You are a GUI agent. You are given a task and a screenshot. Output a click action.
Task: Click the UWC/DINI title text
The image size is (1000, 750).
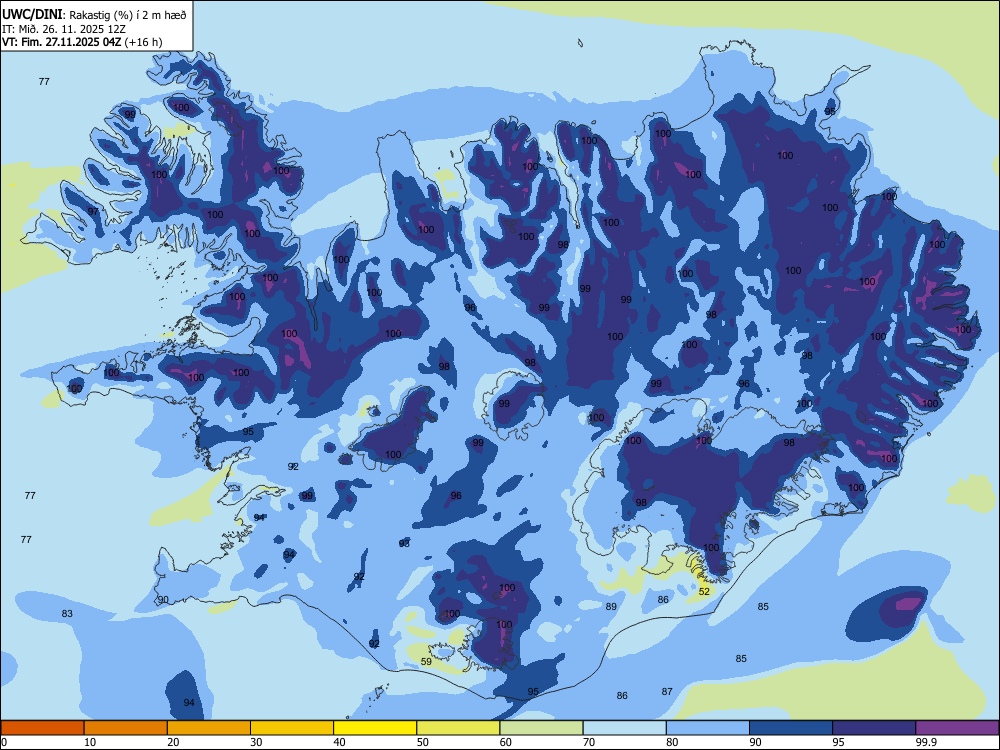tap(32, 14)
